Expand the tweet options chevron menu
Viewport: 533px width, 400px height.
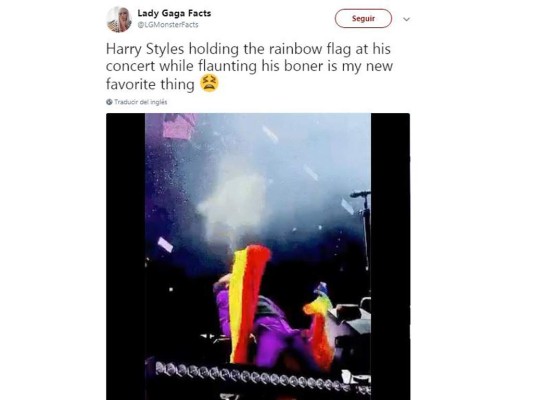(x=406, y=19)
